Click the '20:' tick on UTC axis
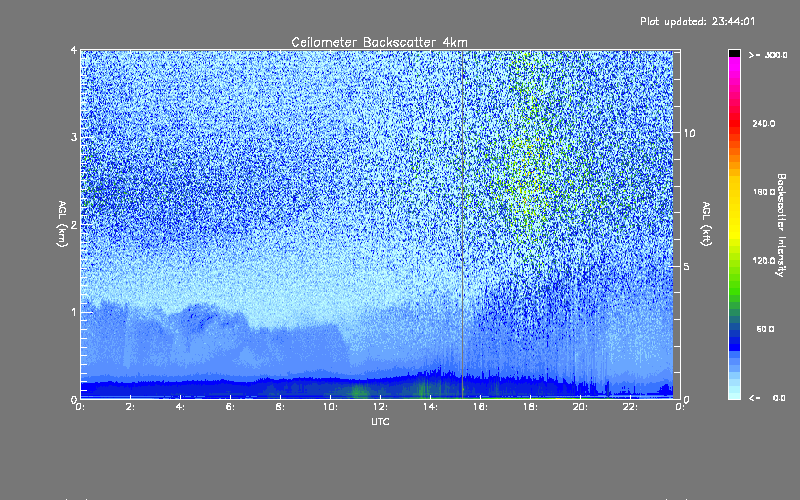Screen dimensions: 800x500 tap(580, 407)
